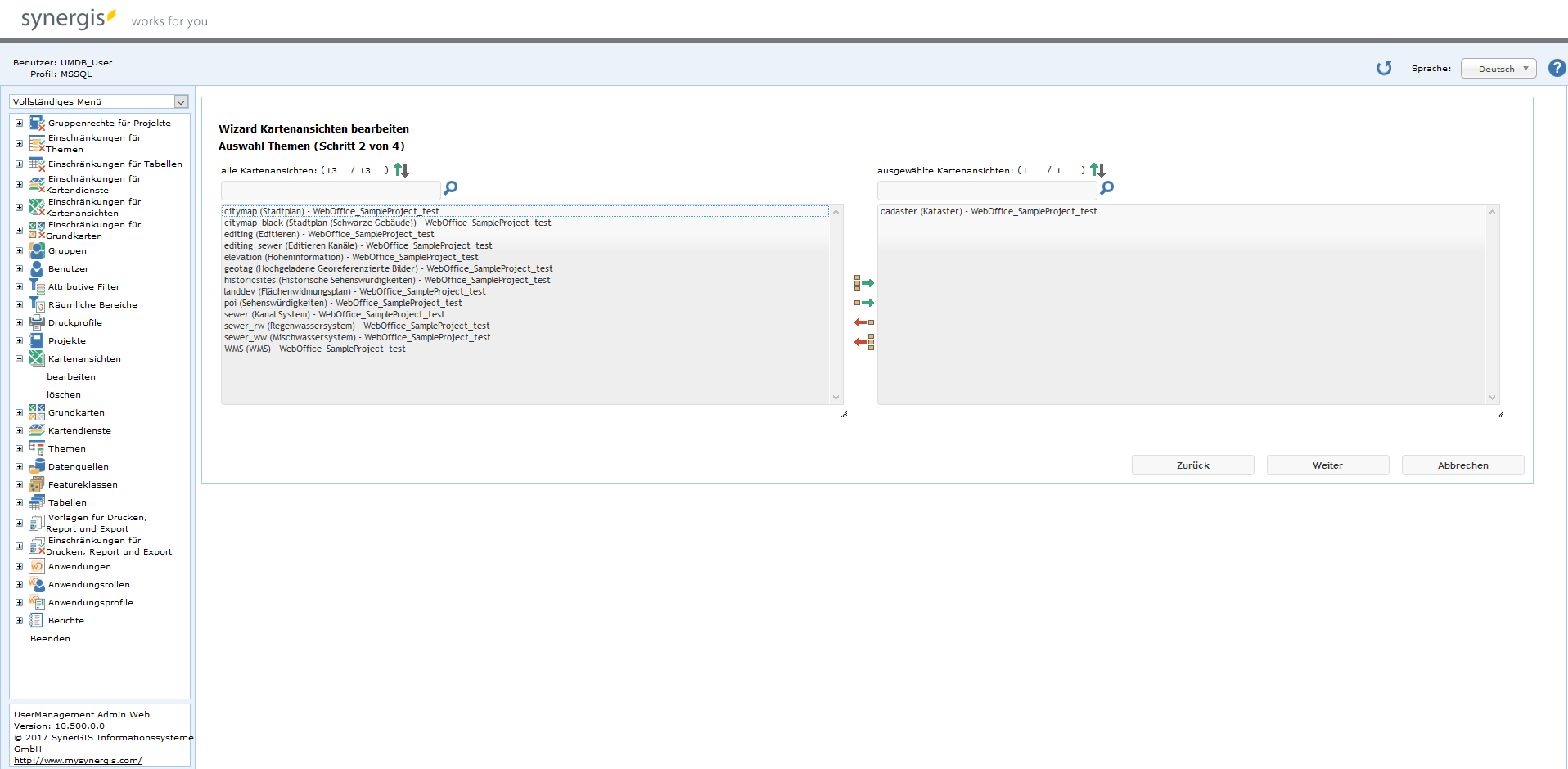Expand the Benutzer tree node

pyautogui.click(x=19, y=268)
